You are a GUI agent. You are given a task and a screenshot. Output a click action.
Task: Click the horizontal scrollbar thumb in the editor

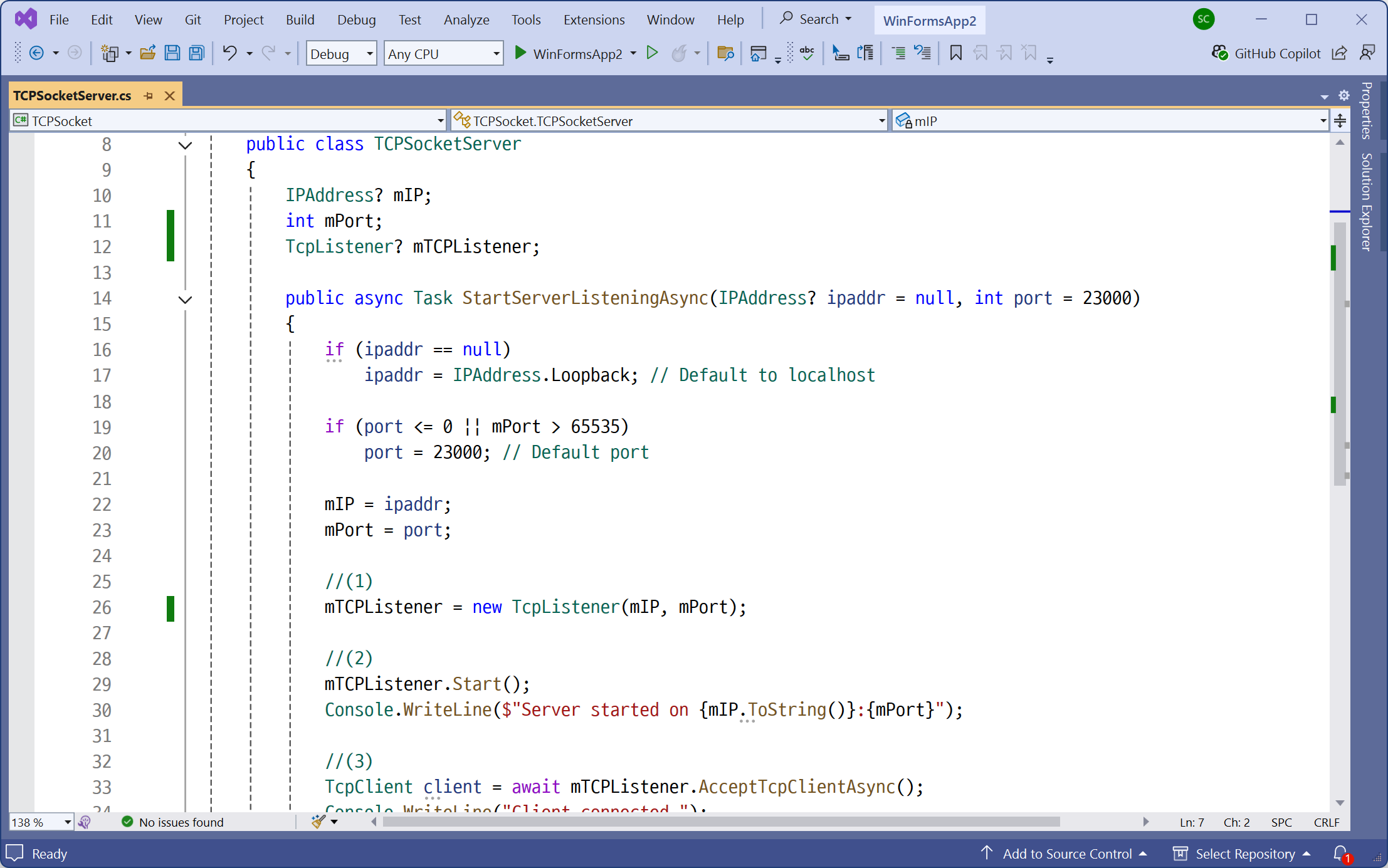[x=721, y=822]
